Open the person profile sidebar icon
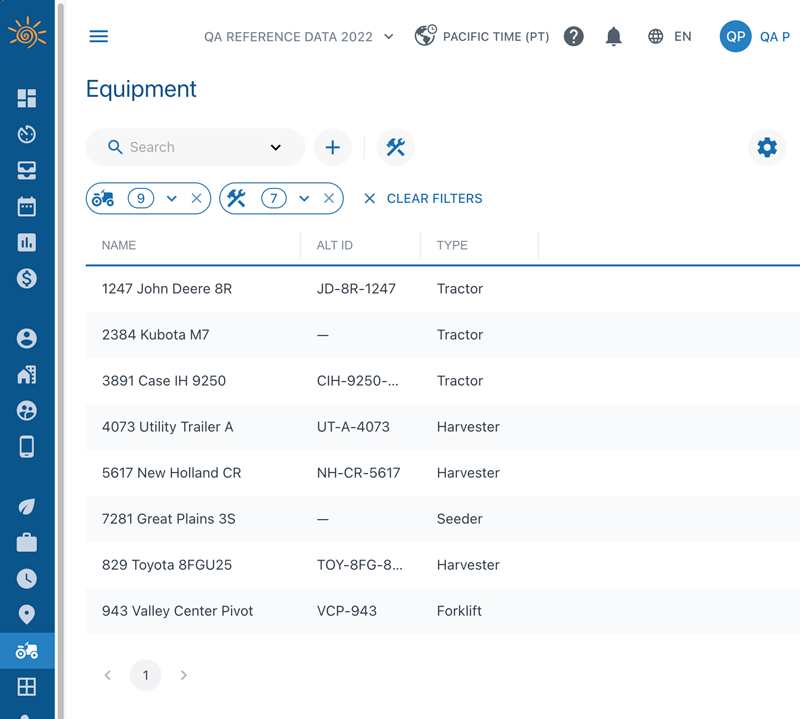 (x=27, y=338)
